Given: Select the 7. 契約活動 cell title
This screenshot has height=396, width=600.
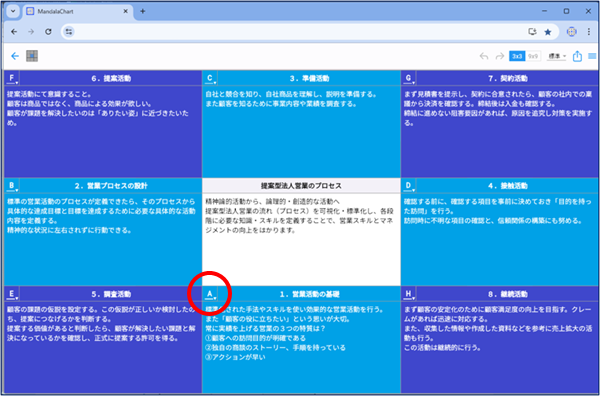Looking at the screenshot, I should 508,78.
